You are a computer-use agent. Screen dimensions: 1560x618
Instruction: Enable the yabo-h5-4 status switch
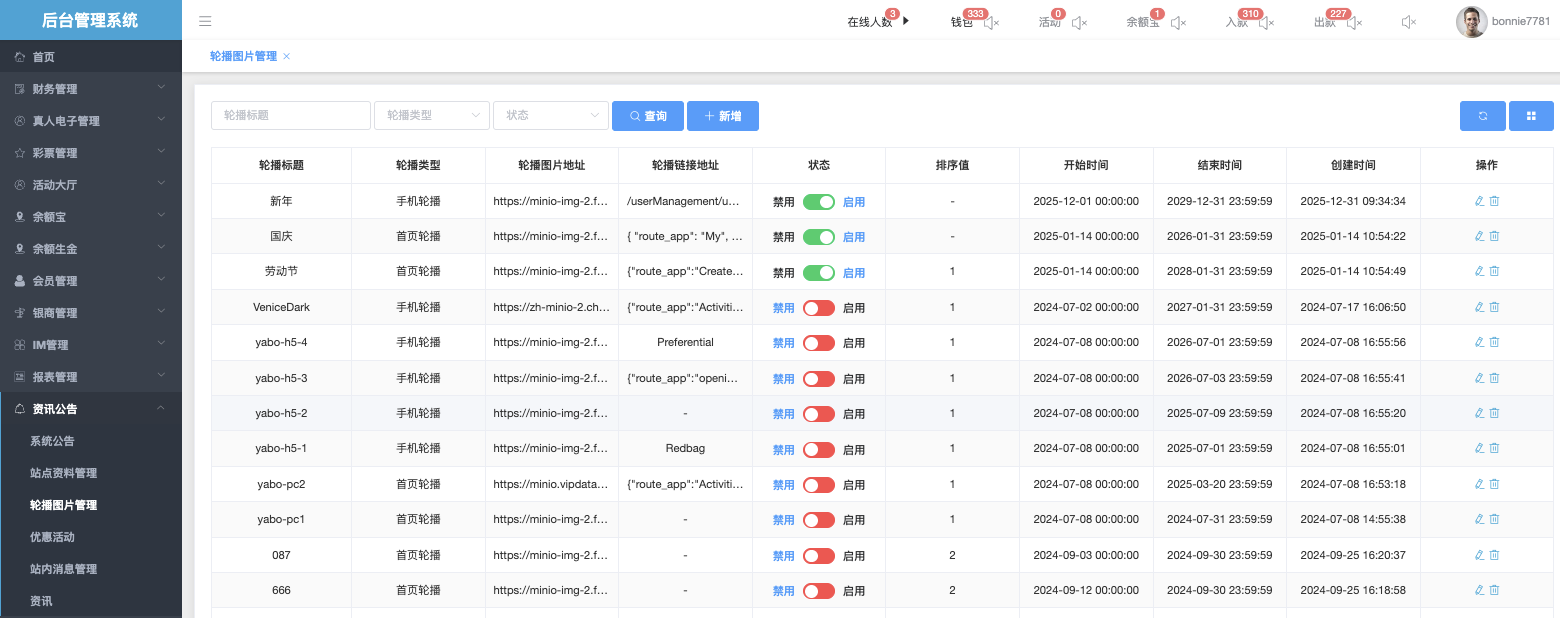pyautogui.click(x=818, y=343)
